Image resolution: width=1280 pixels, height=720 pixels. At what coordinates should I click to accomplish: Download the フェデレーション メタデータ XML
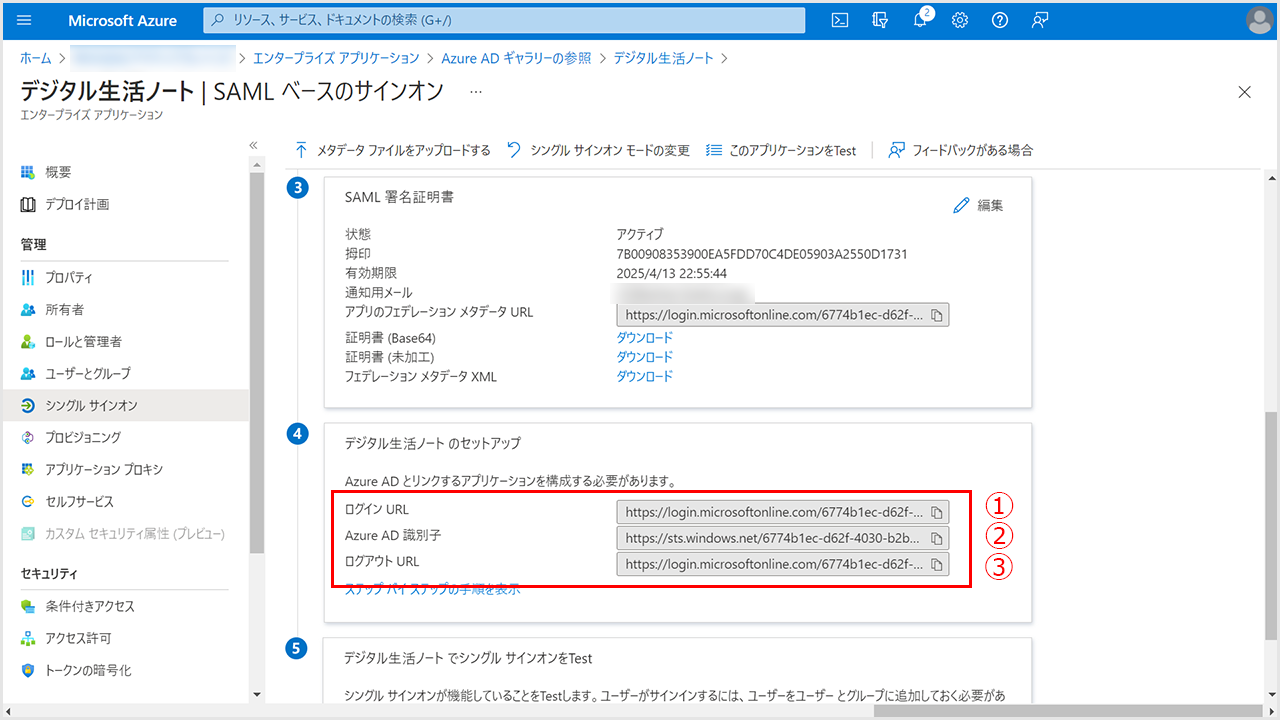(x=644, y=376)
